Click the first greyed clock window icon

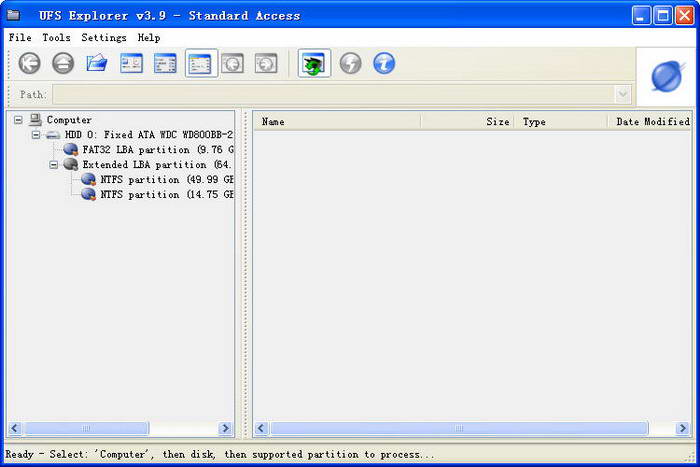233,63
